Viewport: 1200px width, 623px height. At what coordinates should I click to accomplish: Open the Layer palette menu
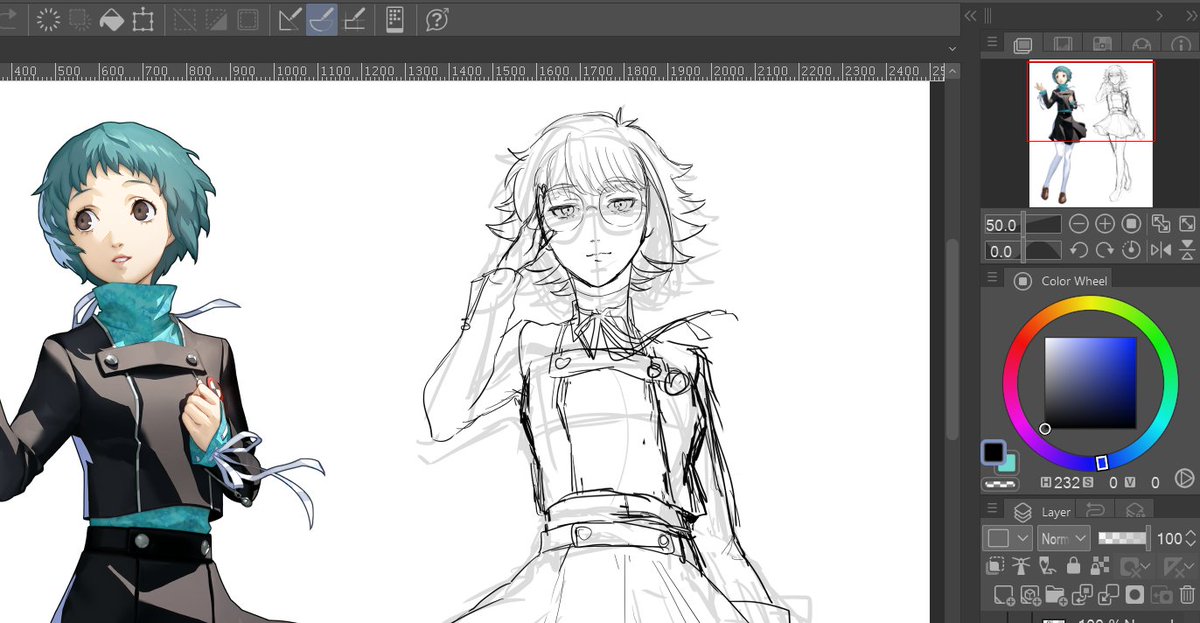(992, 508)
